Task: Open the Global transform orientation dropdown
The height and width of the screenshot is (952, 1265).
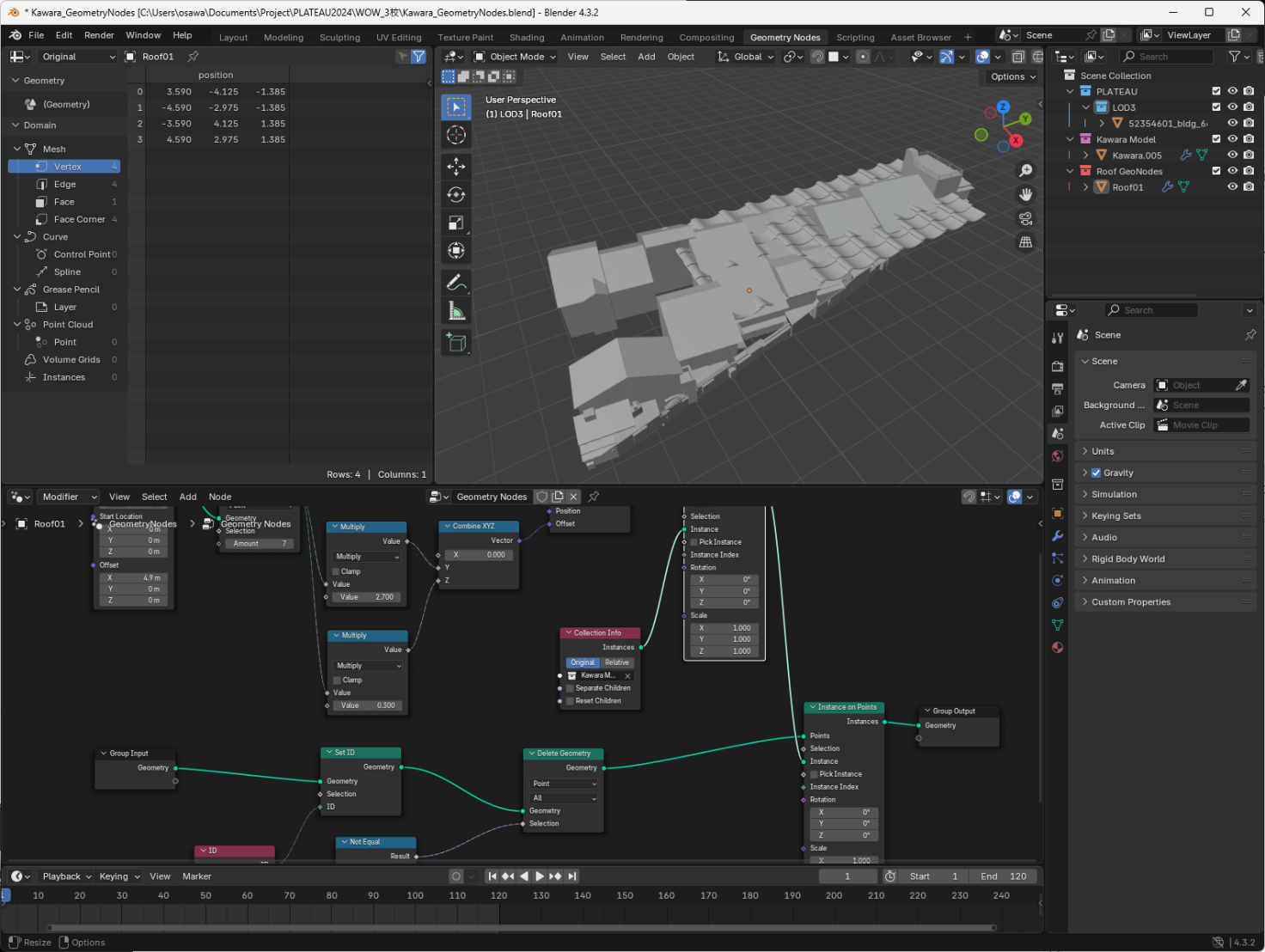Action: click(x=746, y=57)
